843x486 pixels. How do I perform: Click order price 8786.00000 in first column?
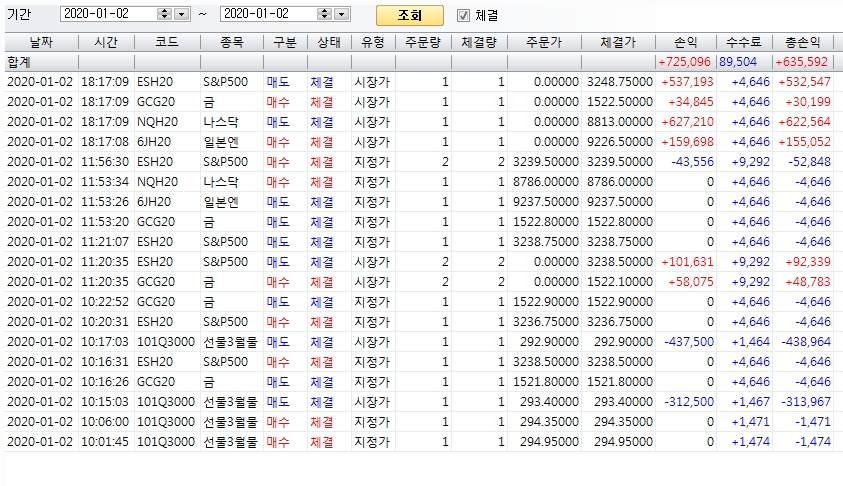(546, 182)
